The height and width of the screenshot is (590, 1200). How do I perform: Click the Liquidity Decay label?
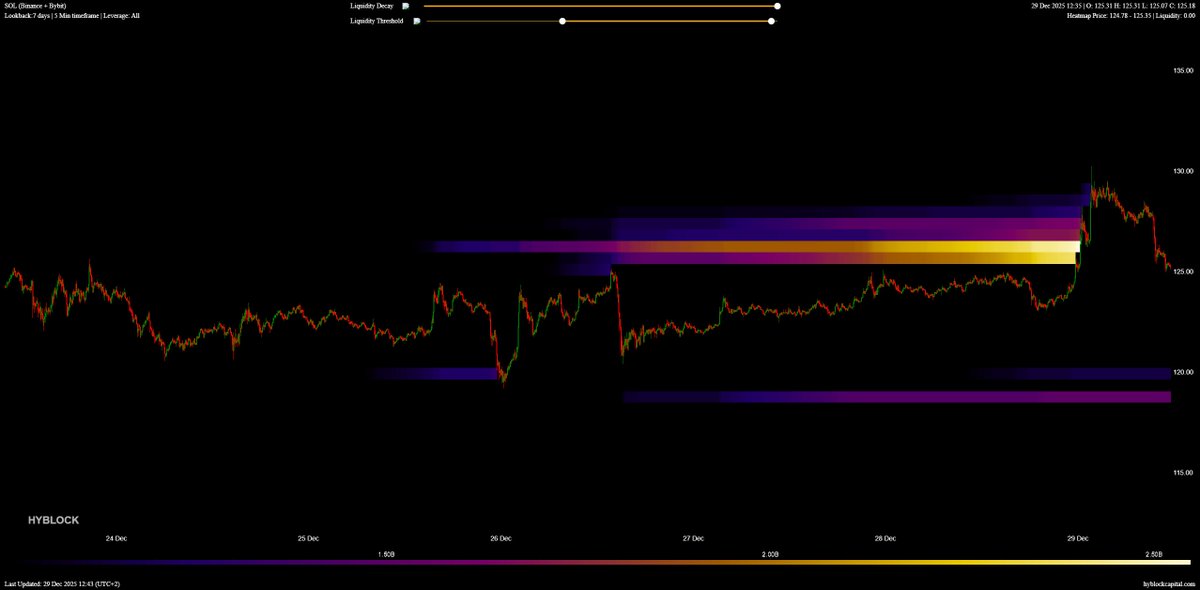[371, 6]
